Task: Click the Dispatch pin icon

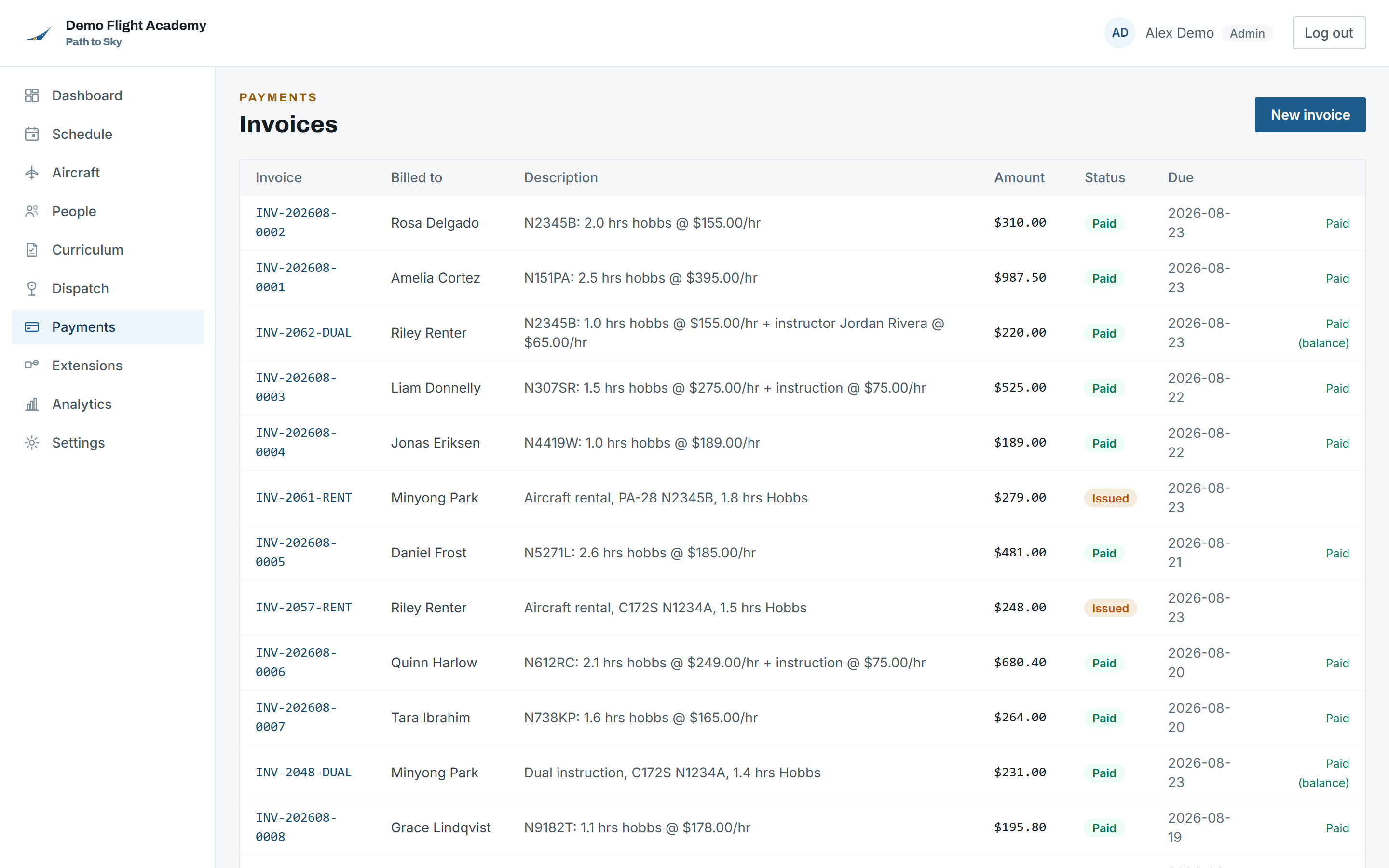Action: 32,288
